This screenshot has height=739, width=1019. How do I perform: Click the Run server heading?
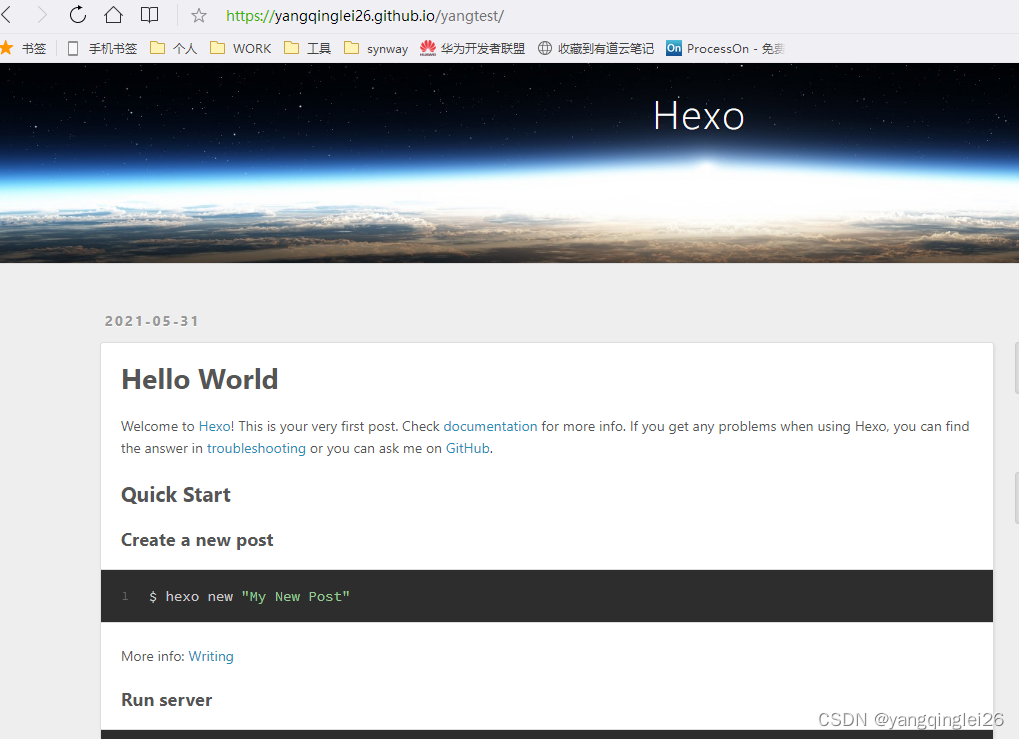(x=166, y=700)
